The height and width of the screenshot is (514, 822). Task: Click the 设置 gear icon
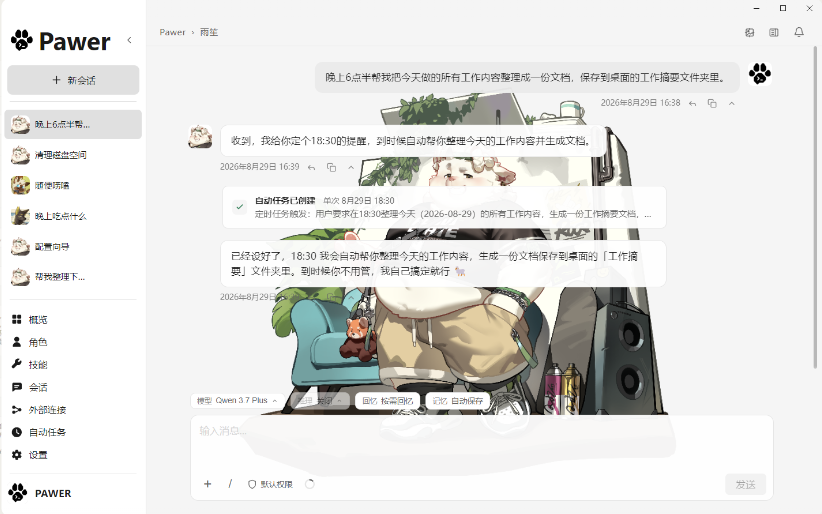click(17, 455)
